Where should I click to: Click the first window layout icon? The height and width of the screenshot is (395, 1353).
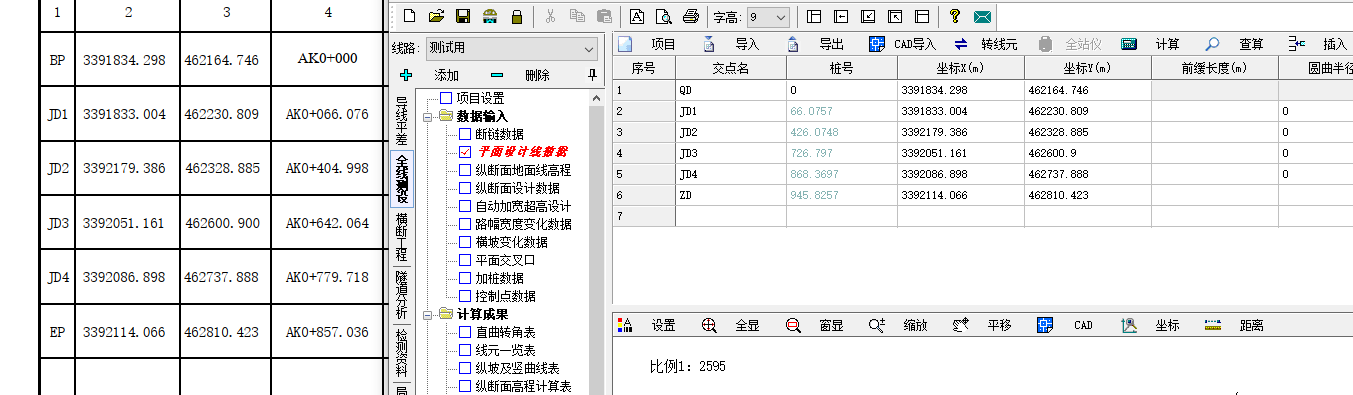click(813, 17)
